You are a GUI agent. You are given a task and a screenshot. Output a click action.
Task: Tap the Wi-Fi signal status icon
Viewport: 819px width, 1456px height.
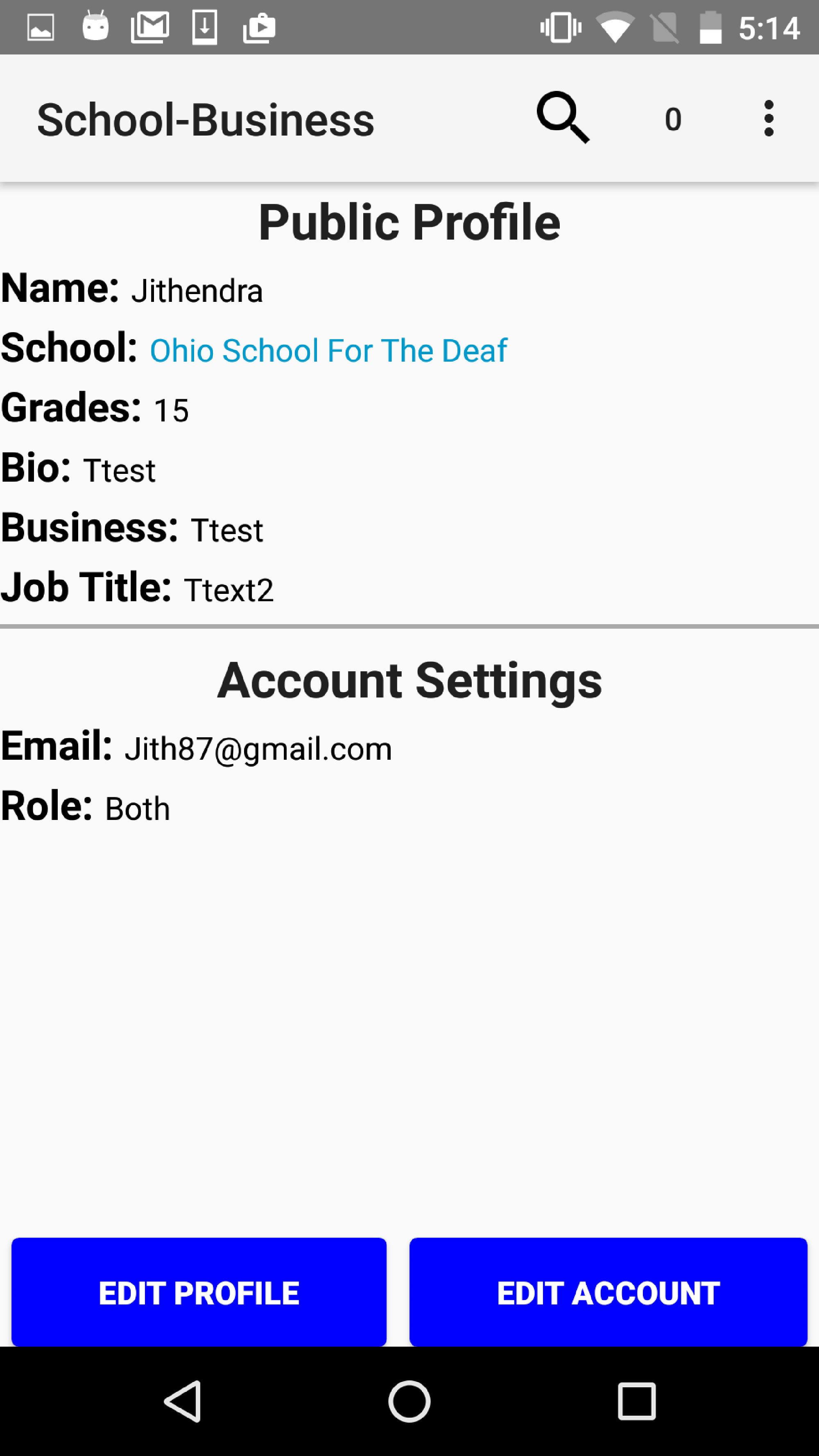(615, 27)
